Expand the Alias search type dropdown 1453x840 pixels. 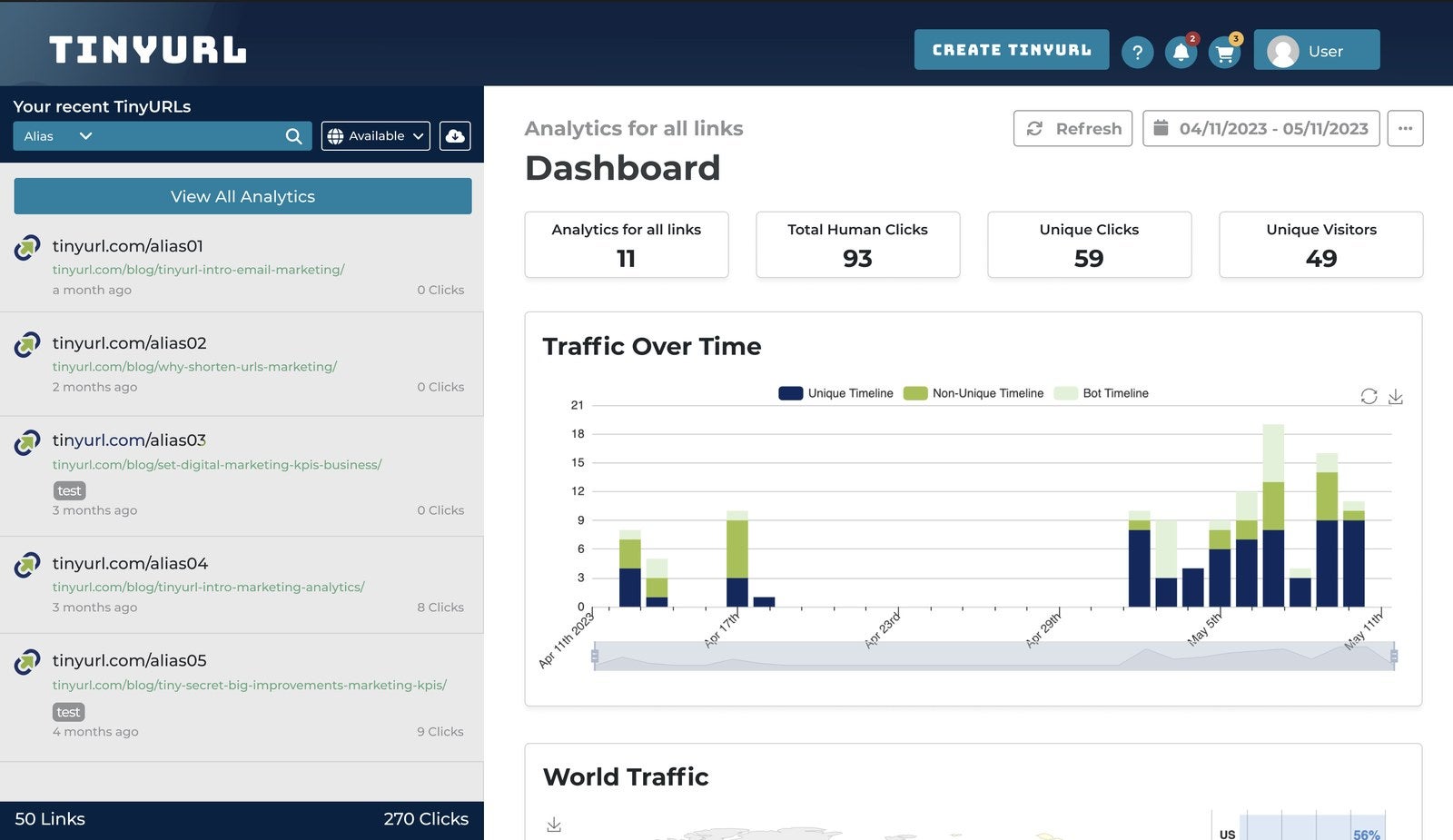pos(58,136)
